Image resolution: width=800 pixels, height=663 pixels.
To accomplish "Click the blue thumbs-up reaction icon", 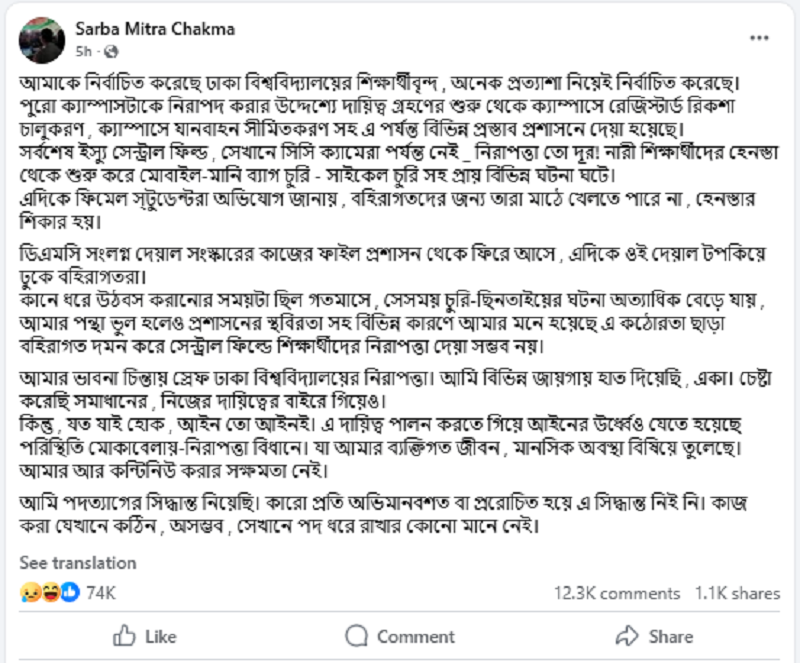I will [70, 592].
